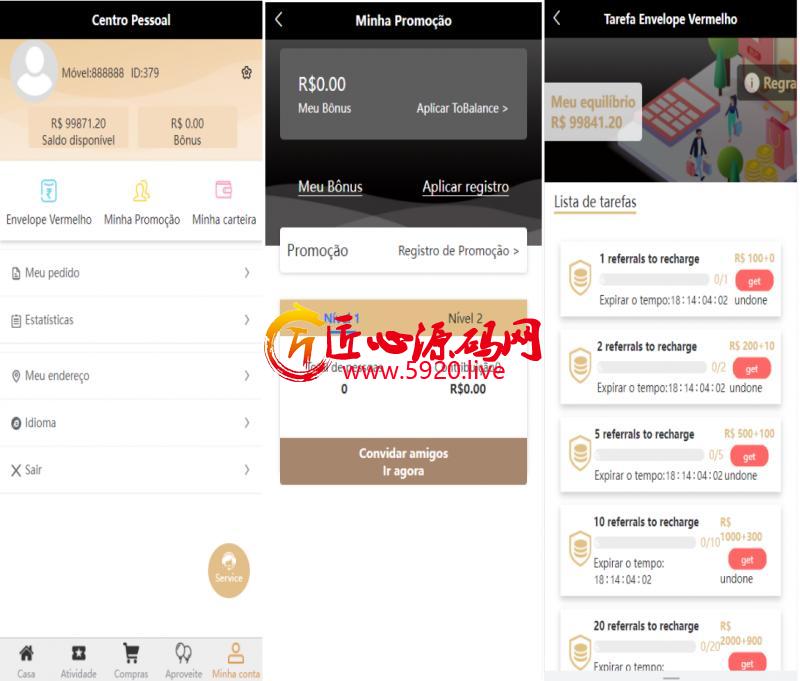
Task: Click the Meu equilíbrio R$ 99841.20 panel
Action: point(593,112)
